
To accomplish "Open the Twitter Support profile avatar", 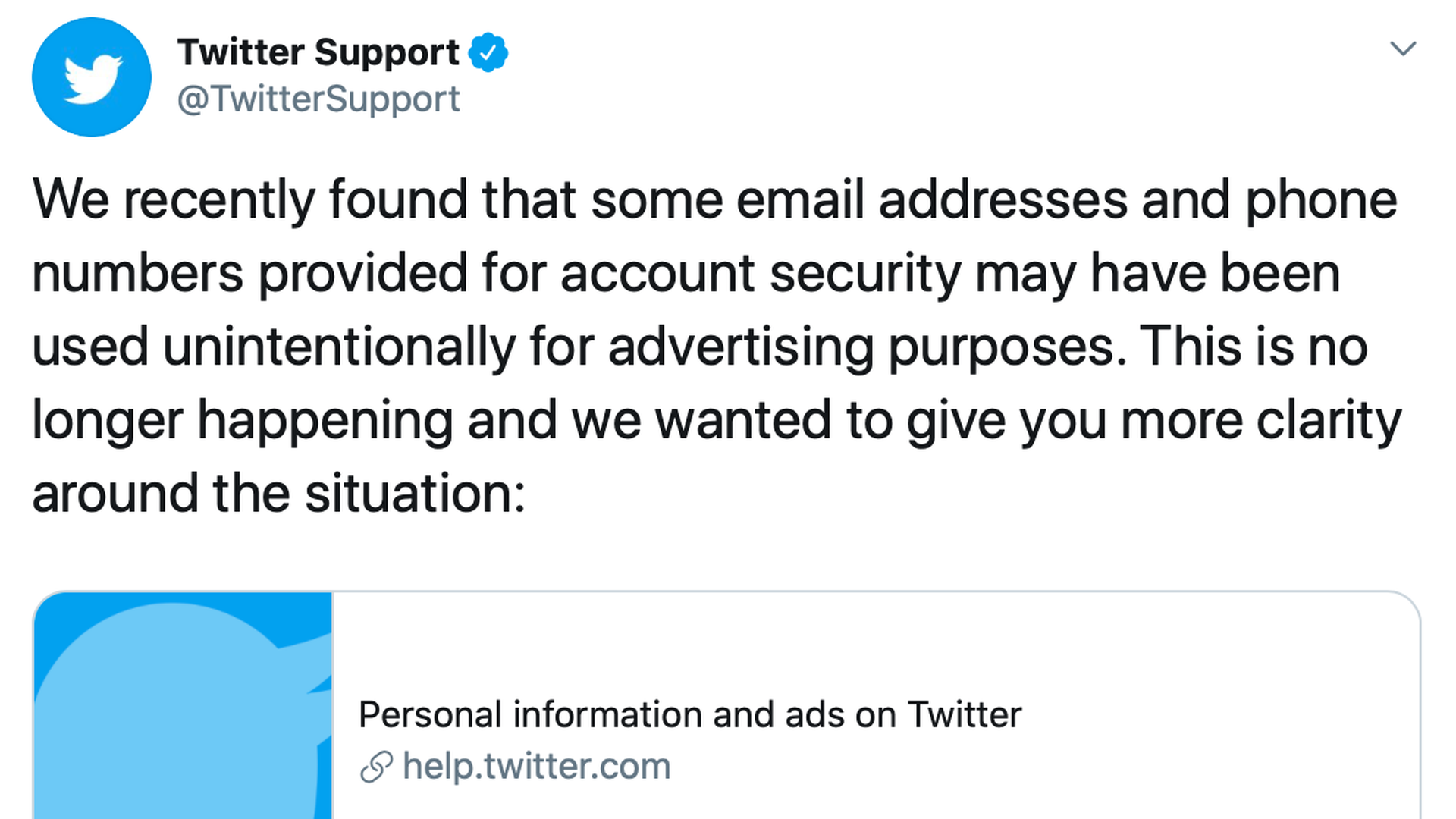I will (x=91, y=77).
